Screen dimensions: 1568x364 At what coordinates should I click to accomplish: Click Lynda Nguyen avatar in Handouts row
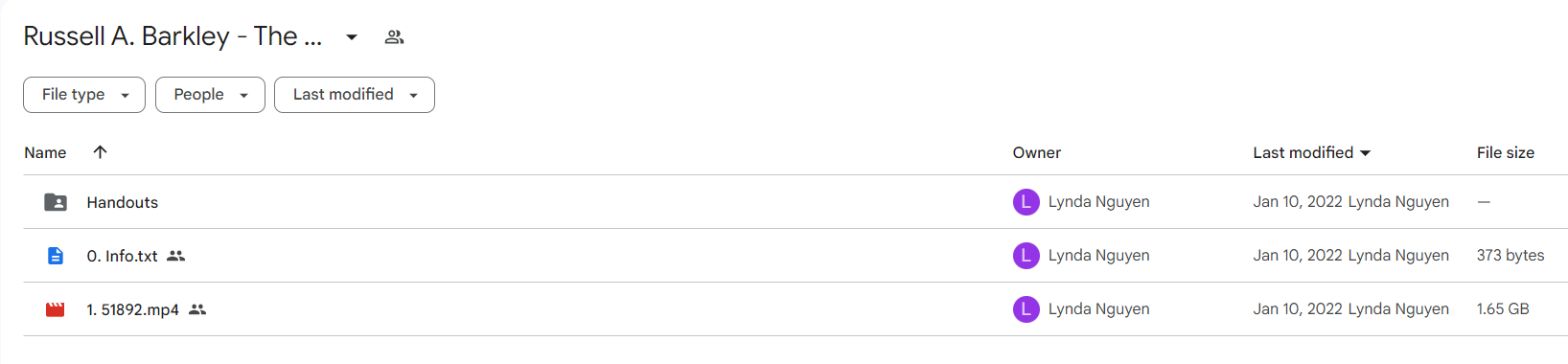pos(1026,202)
